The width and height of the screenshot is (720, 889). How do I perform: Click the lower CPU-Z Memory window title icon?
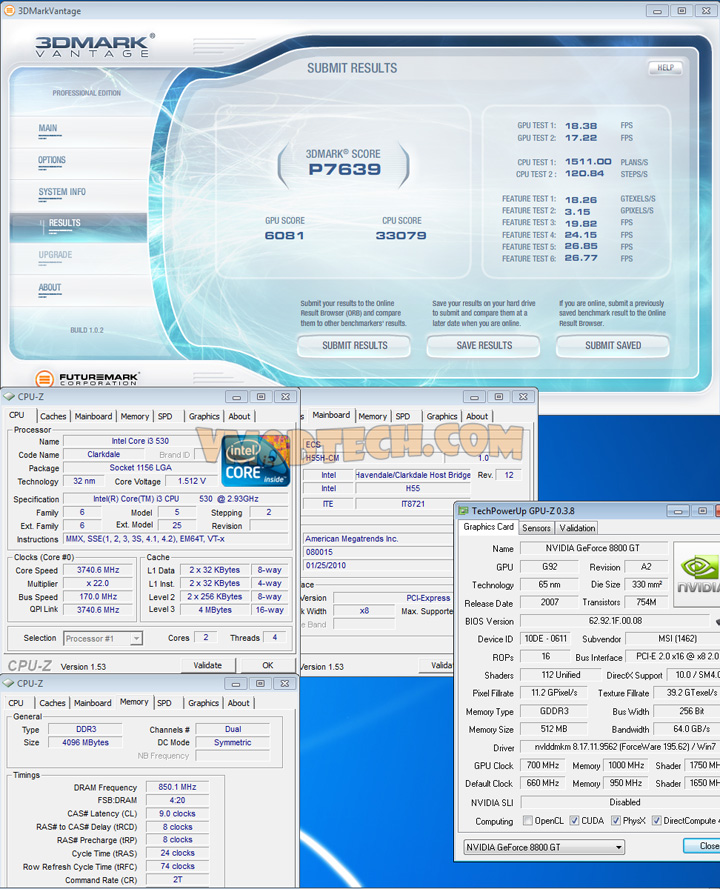(x=9, y=684)
